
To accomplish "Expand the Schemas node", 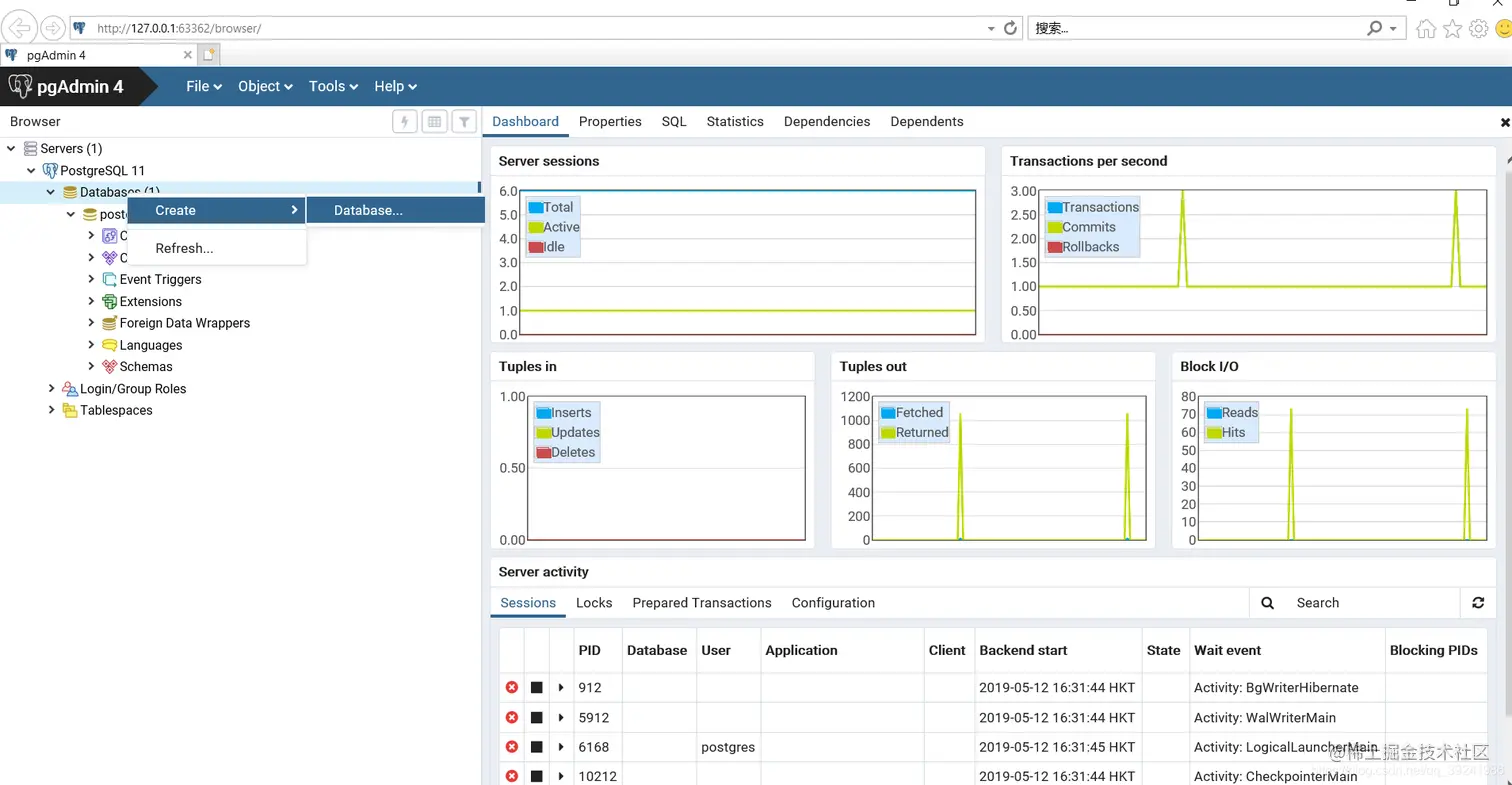I will (91, 367).
